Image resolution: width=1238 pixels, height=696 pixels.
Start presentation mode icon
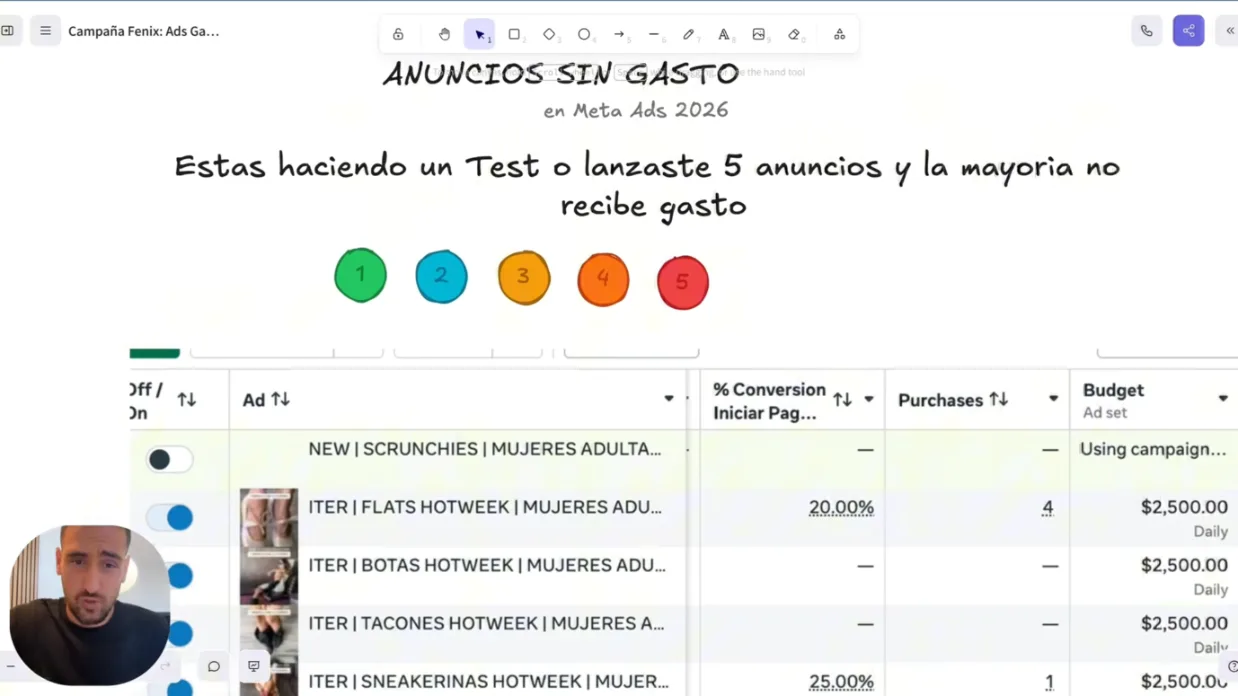point(254,666)
